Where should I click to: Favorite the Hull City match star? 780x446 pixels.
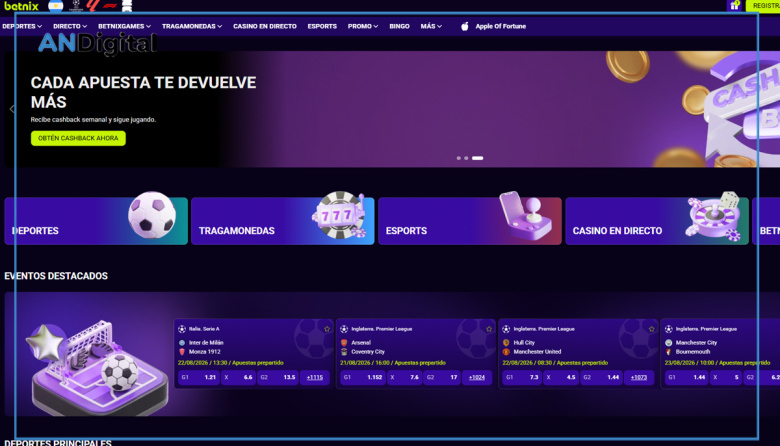(x=652, y=329)
